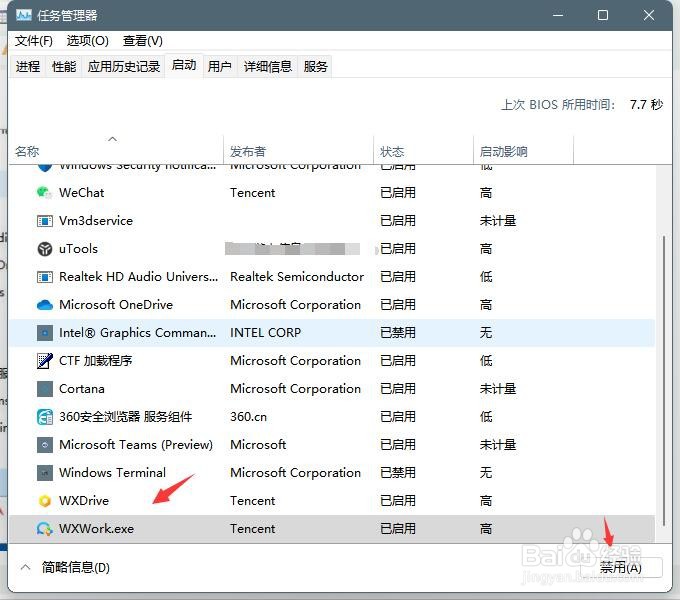Sort by the 启动影响 column header
The height and width of the screenshot is (600, 680).
[x=523, y=150]
